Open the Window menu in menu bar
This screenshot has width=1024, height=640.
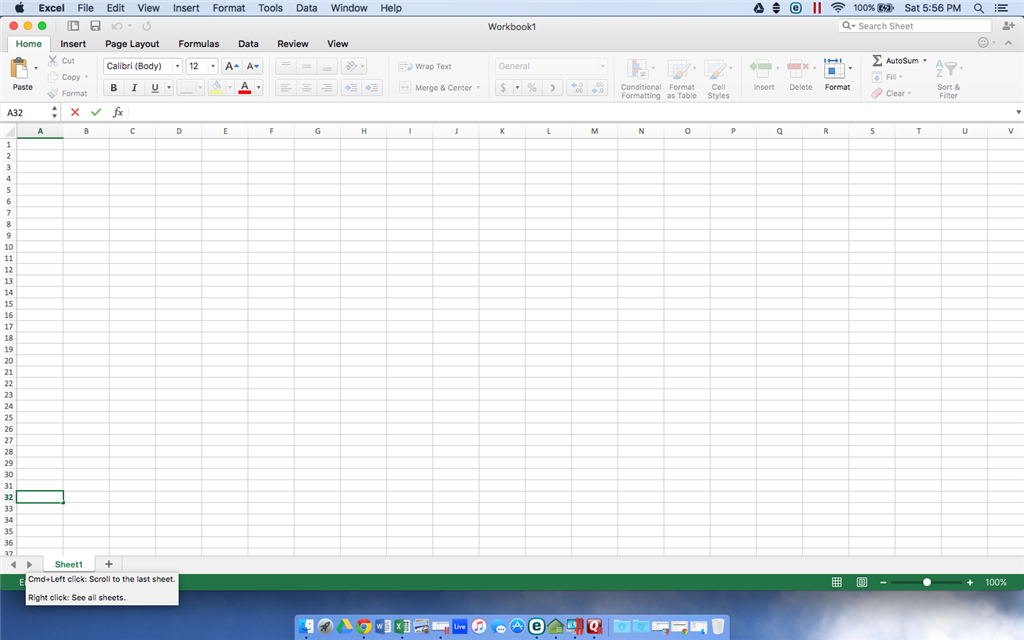(349, 8)
